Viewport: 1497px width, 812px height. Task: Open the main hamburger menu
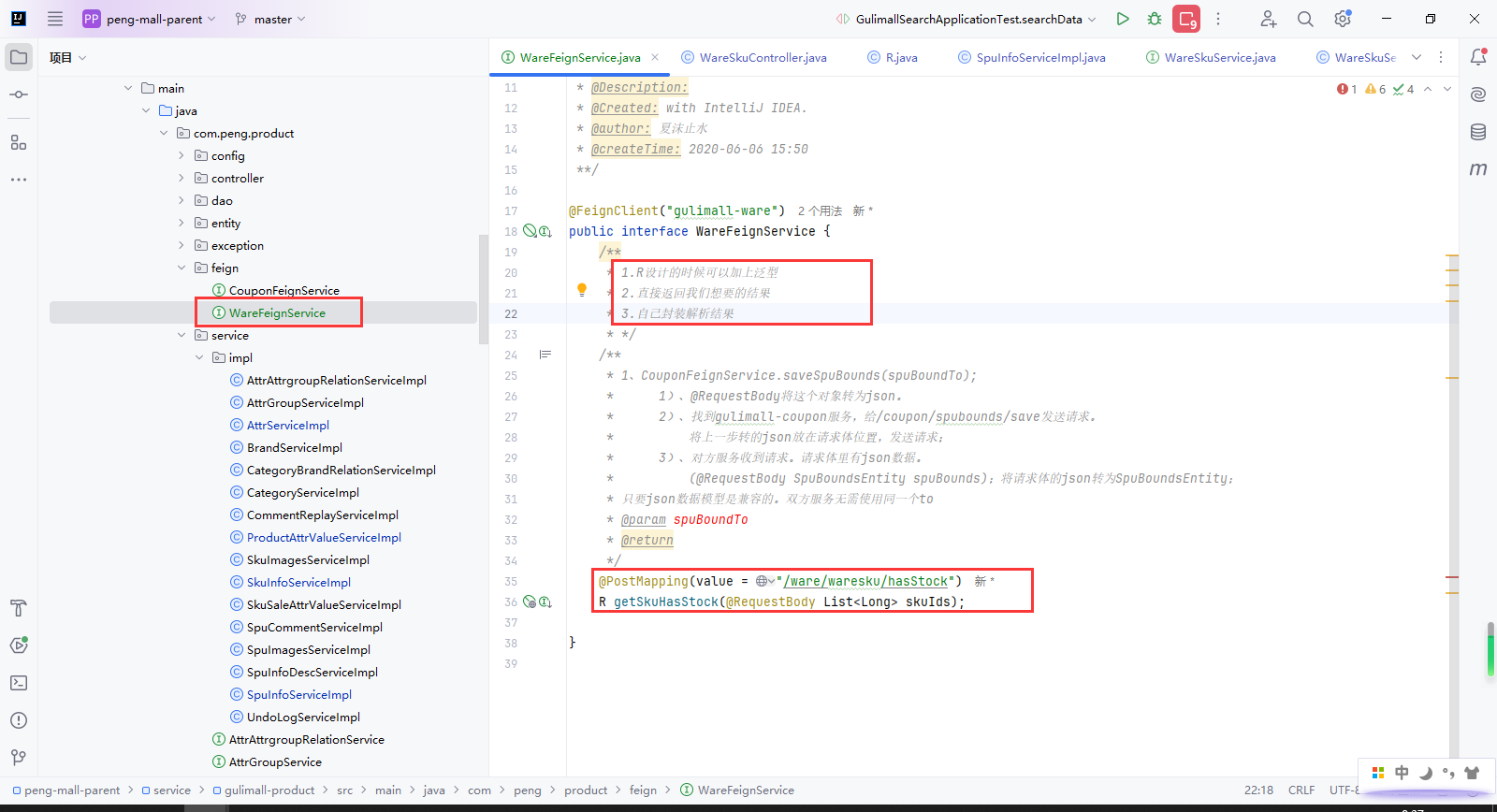55,19
